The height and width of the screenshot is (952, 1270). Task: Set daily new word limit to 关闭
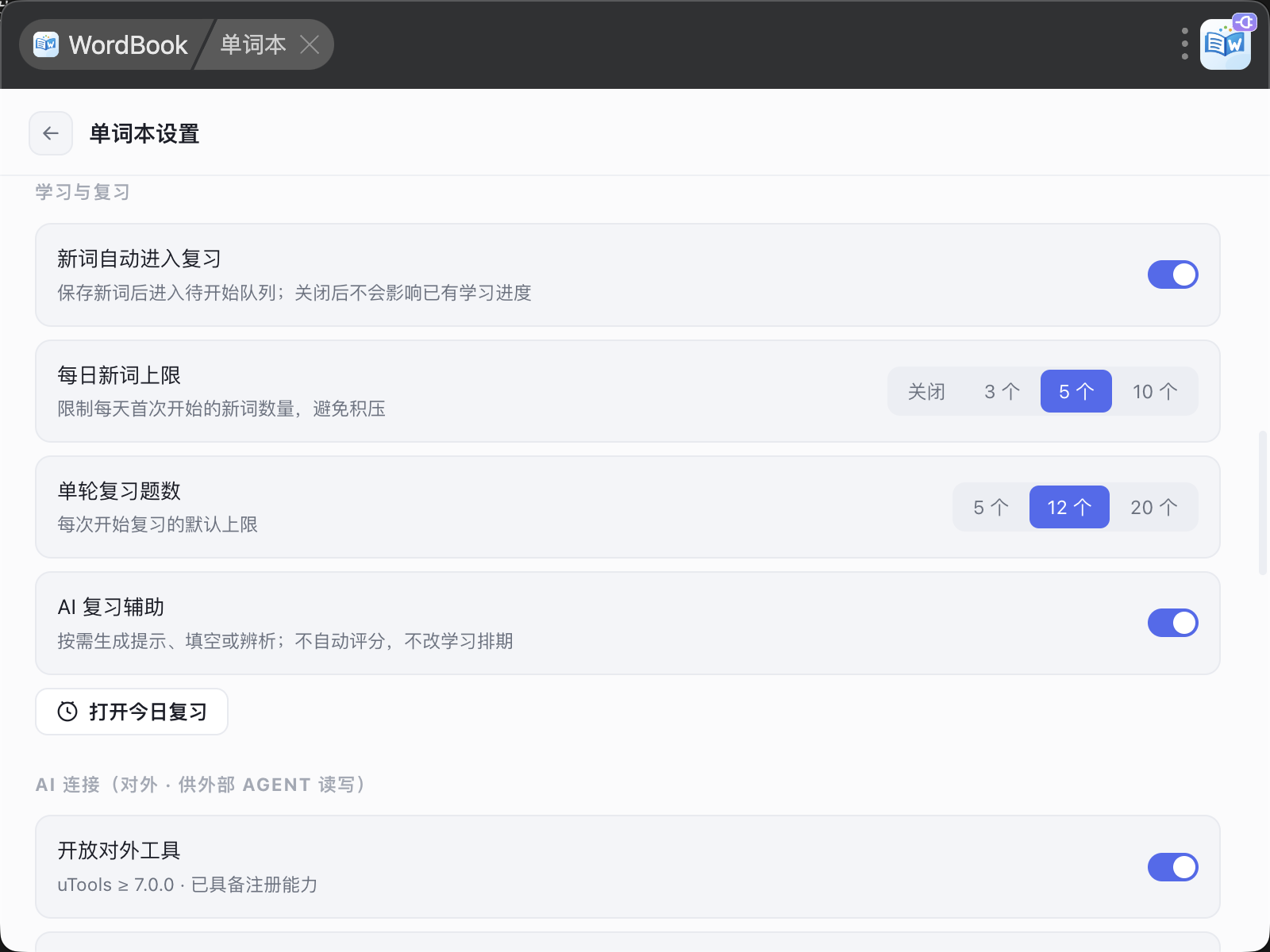point(926,391)
